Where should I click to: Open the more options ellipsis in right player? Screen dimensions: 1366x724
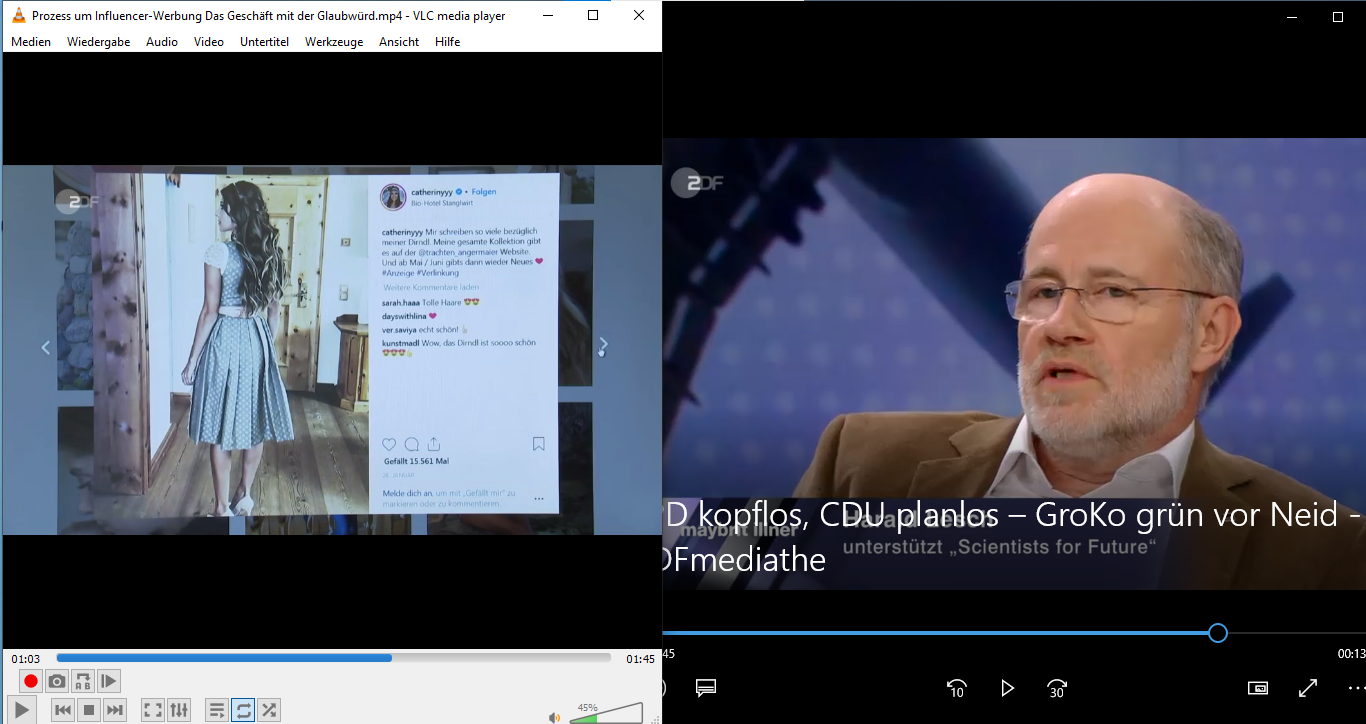[1355, 688]
